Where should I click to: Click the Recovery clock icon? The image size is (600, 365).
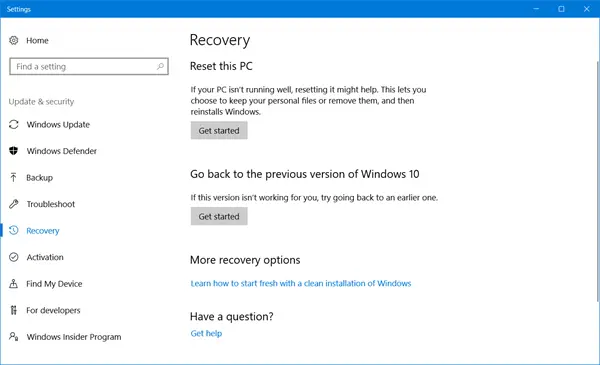(x=14, y=230)
